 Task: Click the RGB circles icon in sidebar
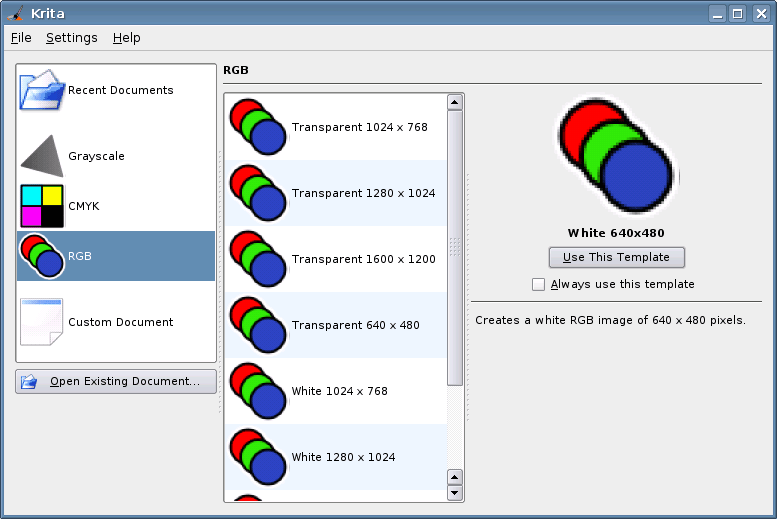pos(42,256)
